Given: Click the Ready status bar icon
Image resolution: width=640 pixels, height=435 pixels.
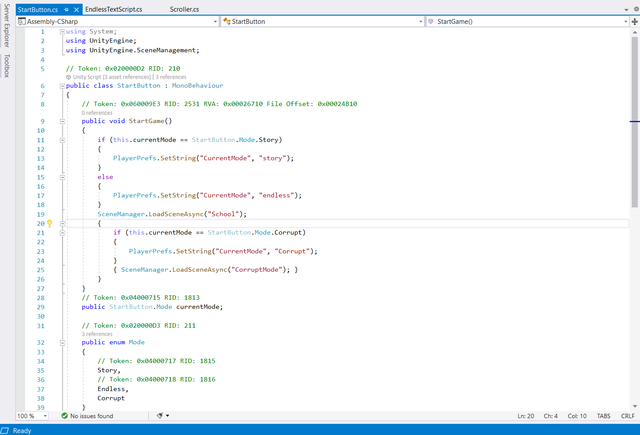Looking at the screenshot, I should pos(4,431).
